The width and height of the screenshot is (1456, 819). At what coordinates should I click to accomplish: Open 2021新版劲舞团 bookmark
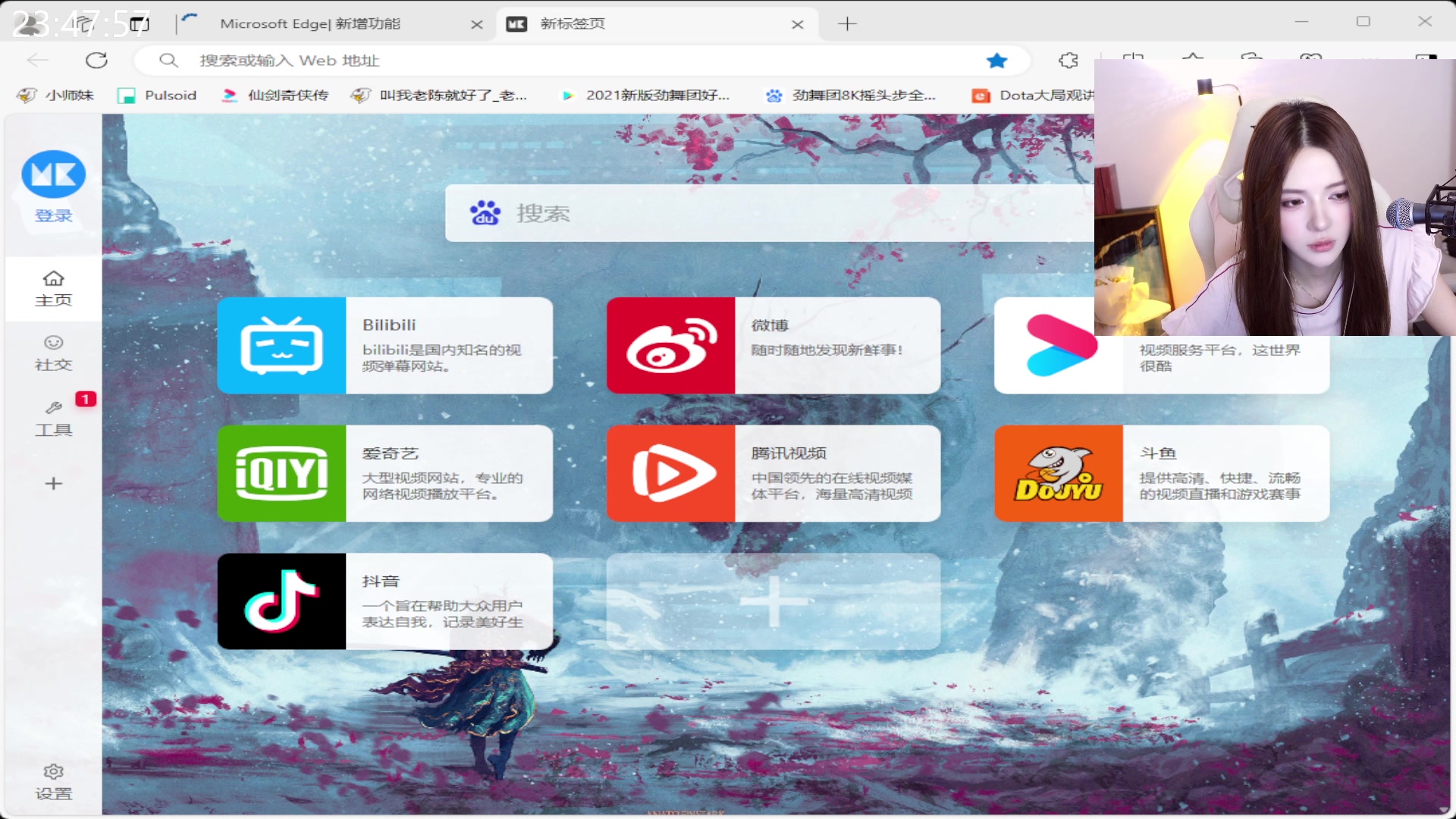pos(645,96)
